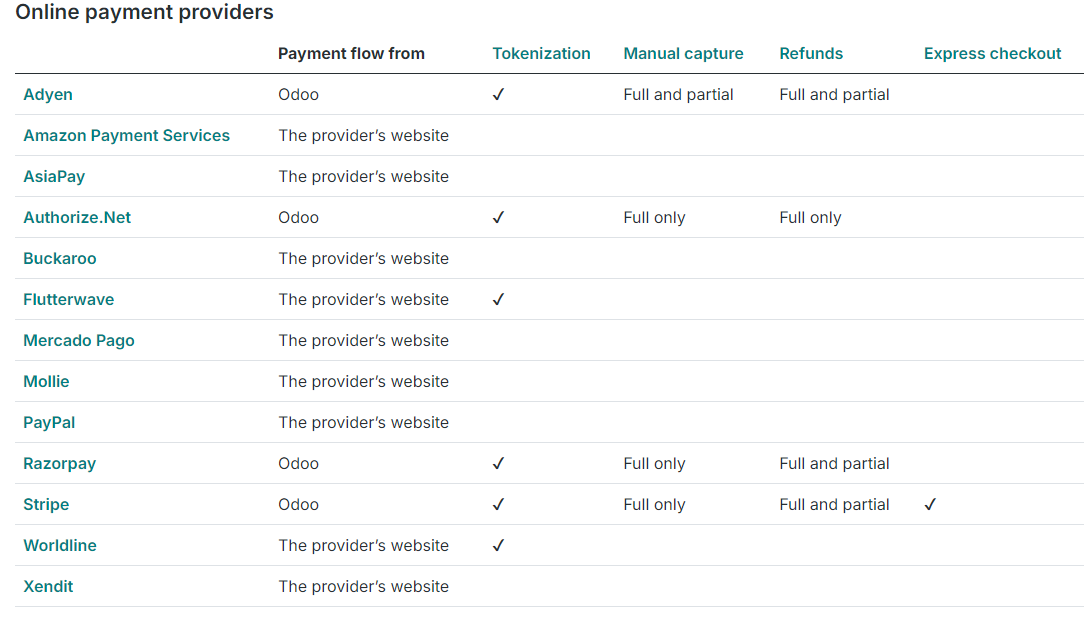Screen dimensions: 1084x620
Task: Open the Amazon Payment Services link
Action: pyautogui.click(x=127, y=135)
